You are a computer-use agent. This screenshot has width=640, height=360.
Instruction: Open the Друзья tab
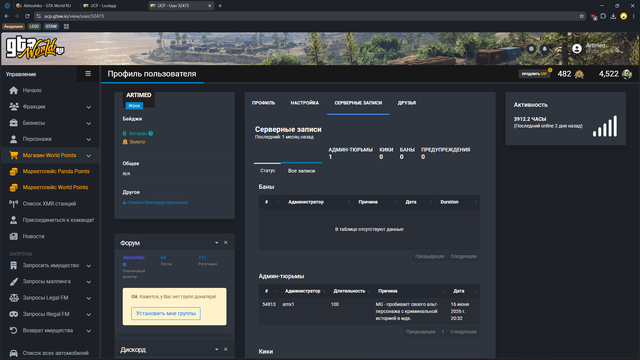[407, 103]
